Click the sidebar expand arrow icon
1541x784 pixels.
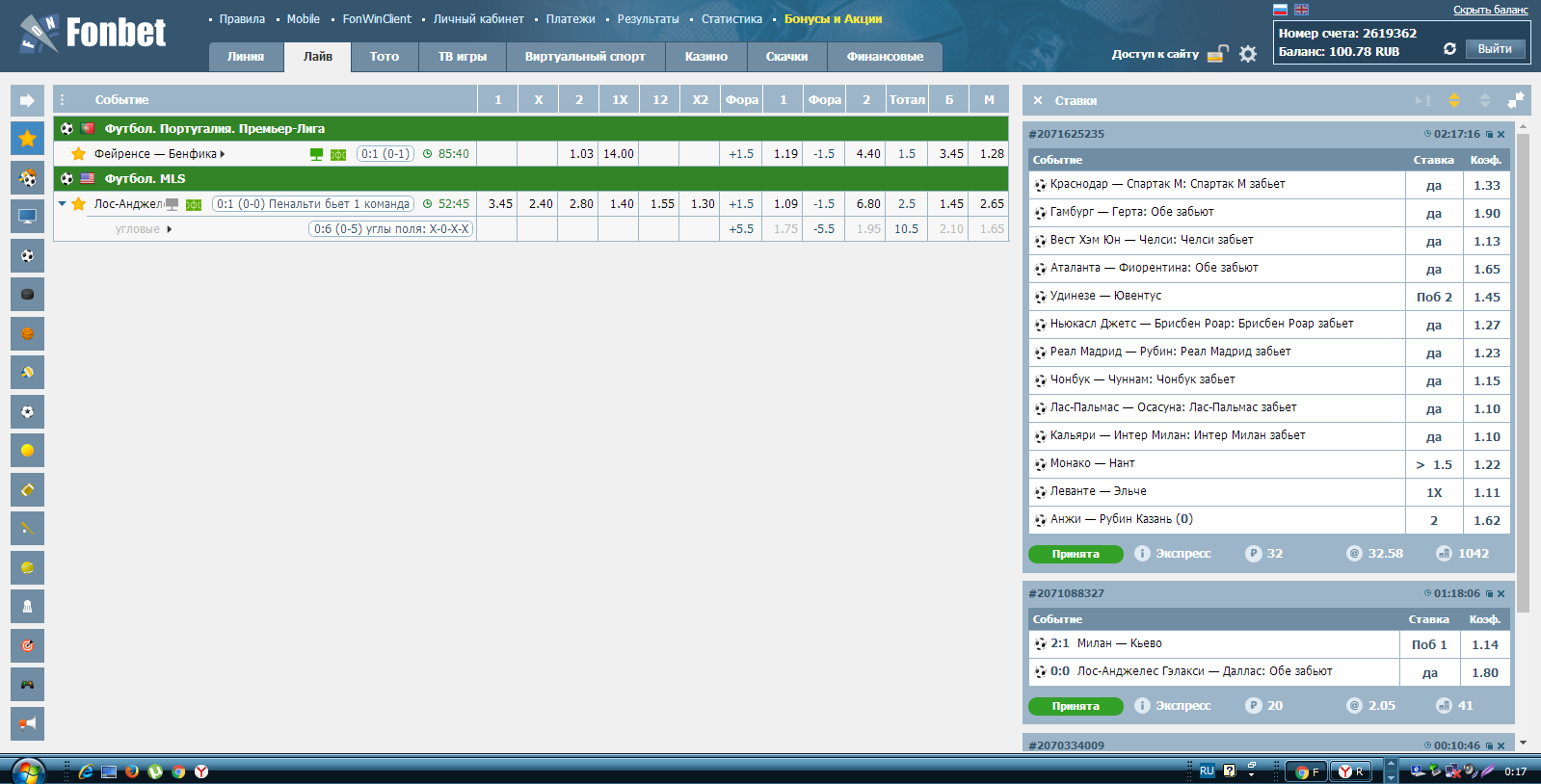click(27, 100)
